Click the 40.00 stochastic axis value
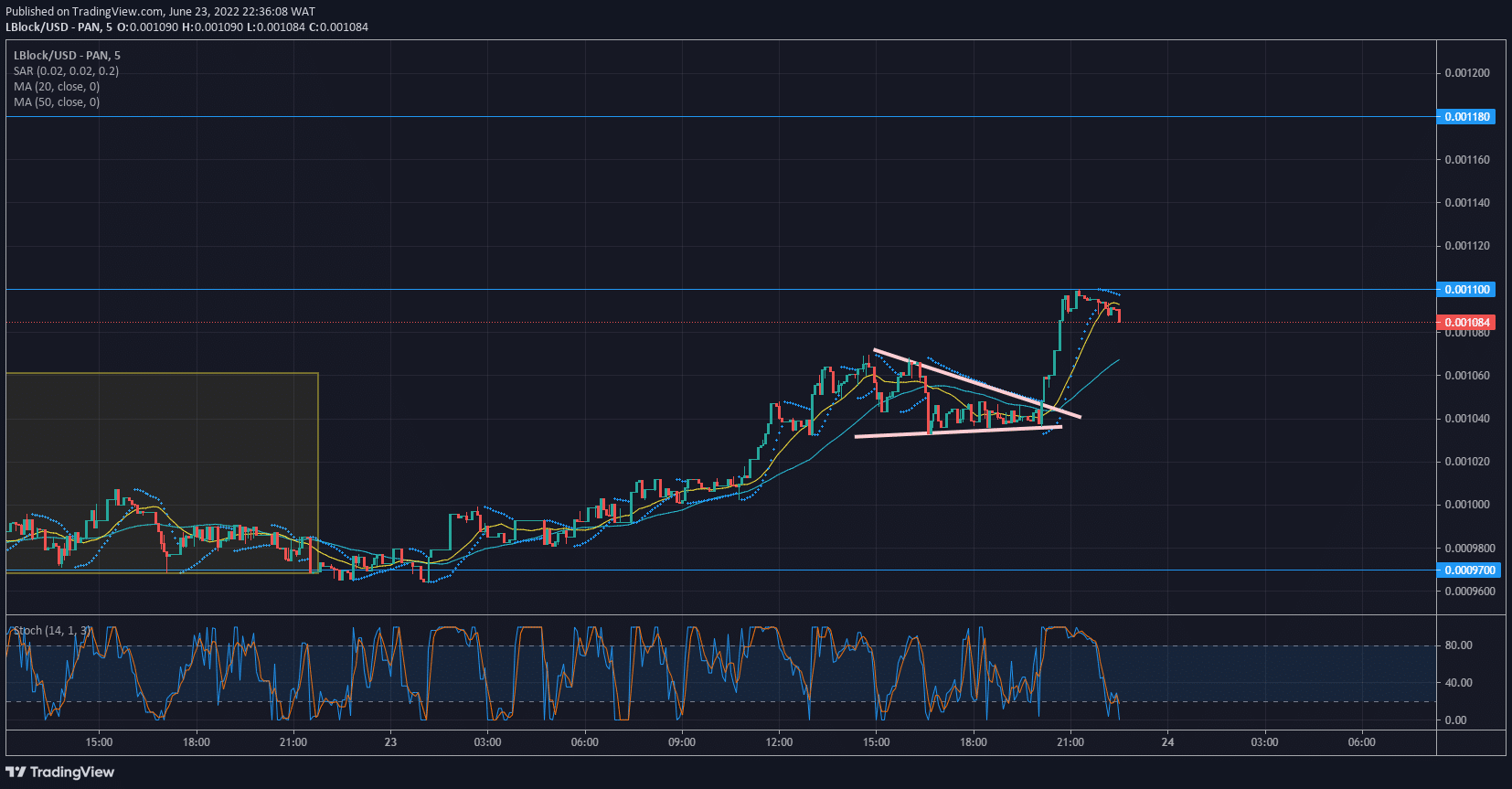 tap(1458, 683)
